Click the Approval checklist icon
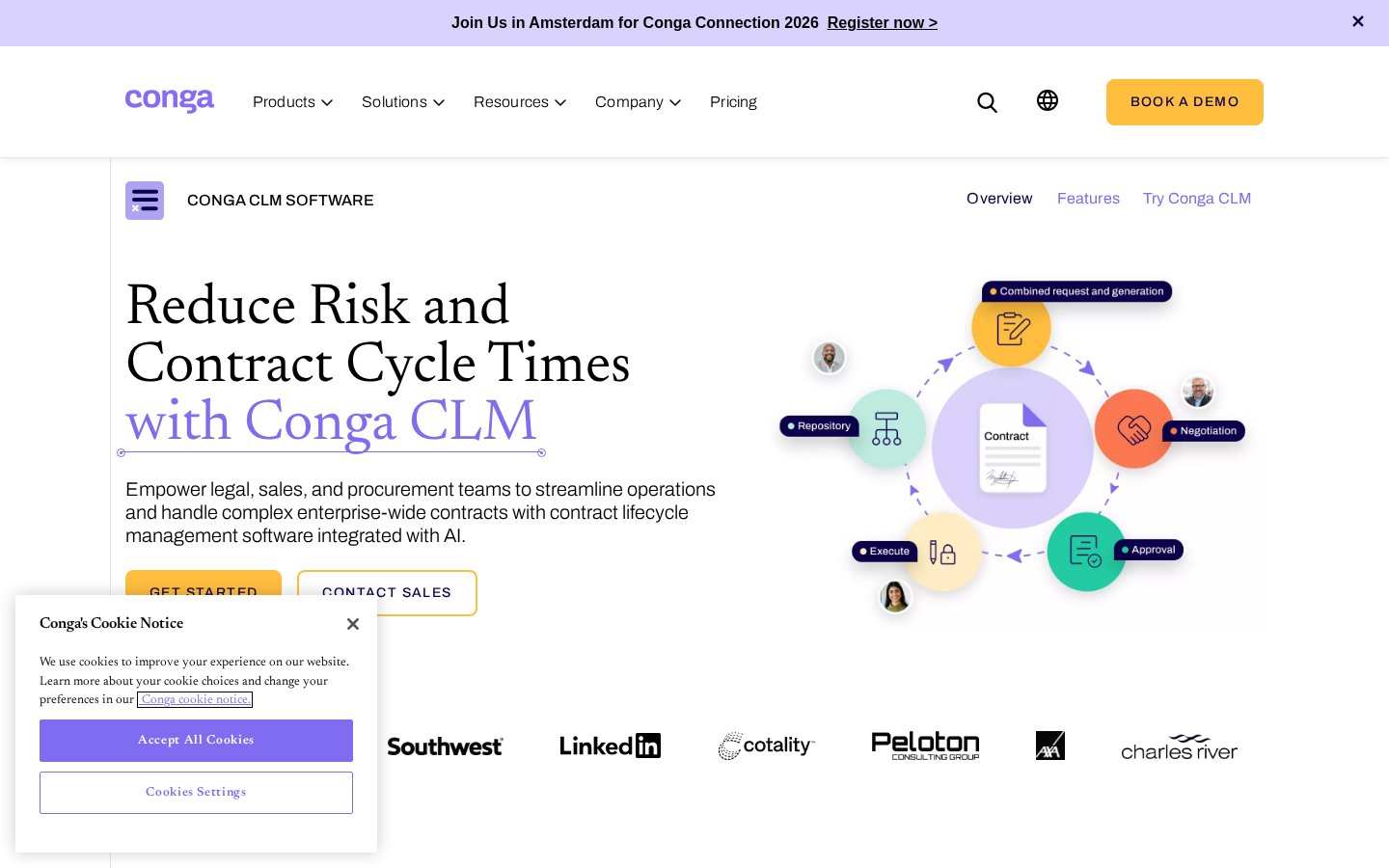1389x868 pixels. [x=1086, y=552]
